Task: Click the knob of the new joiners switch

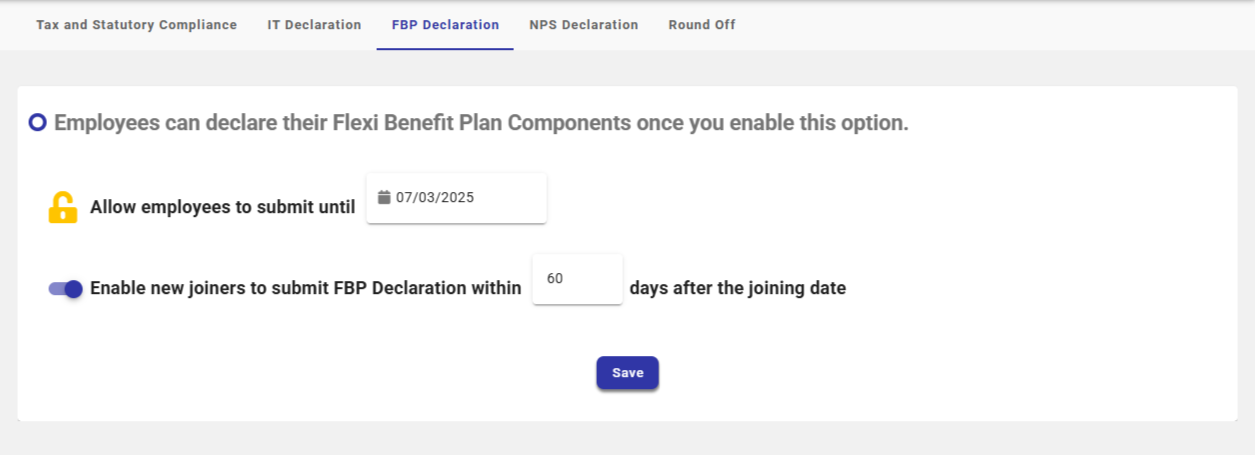Action: 73,289
